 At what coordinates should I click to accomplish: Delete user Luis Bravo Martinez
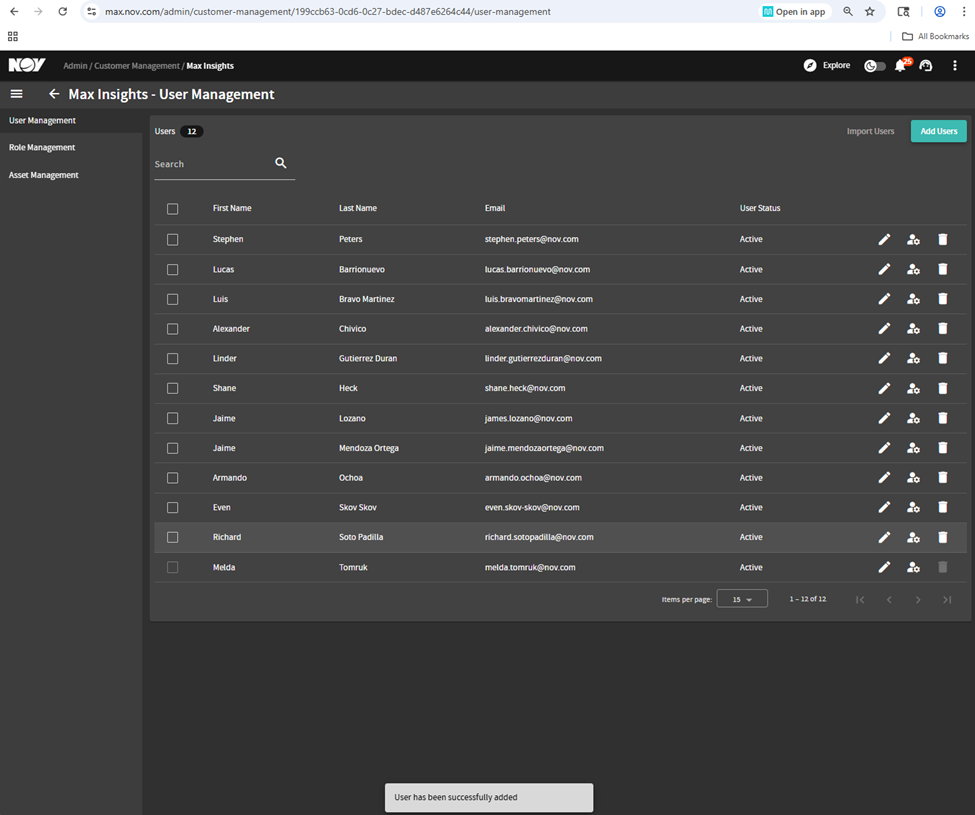[x=943, y=299]
